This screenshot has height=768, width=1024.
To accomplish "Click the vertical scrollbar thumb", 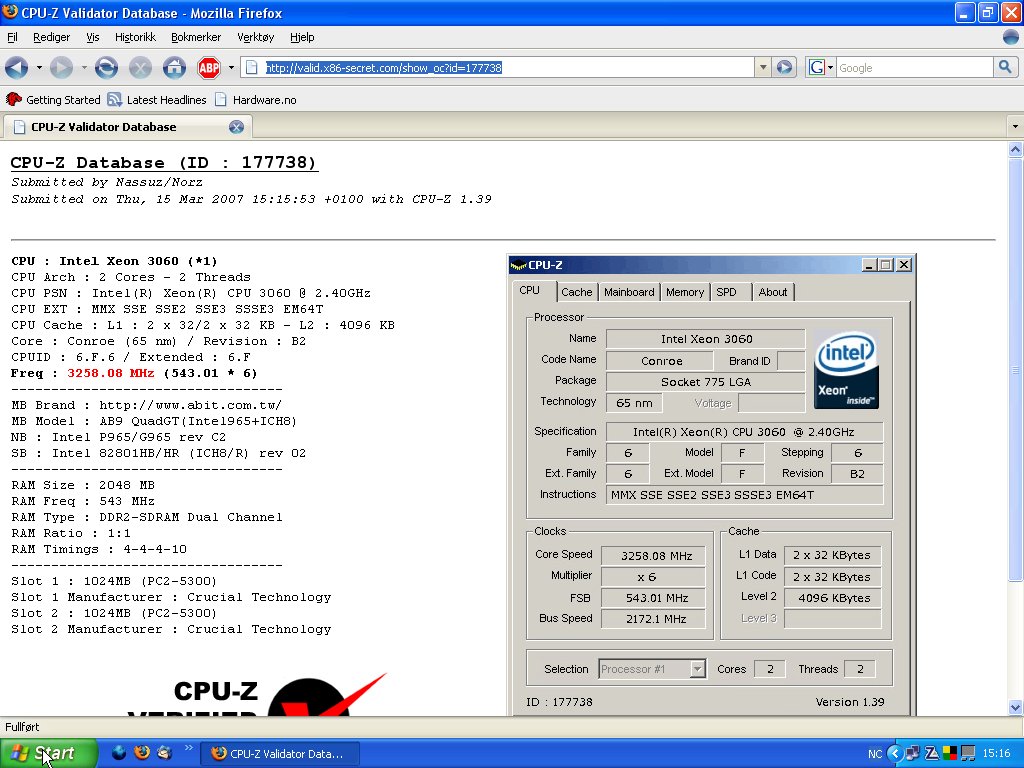I will pos(1015,369).
